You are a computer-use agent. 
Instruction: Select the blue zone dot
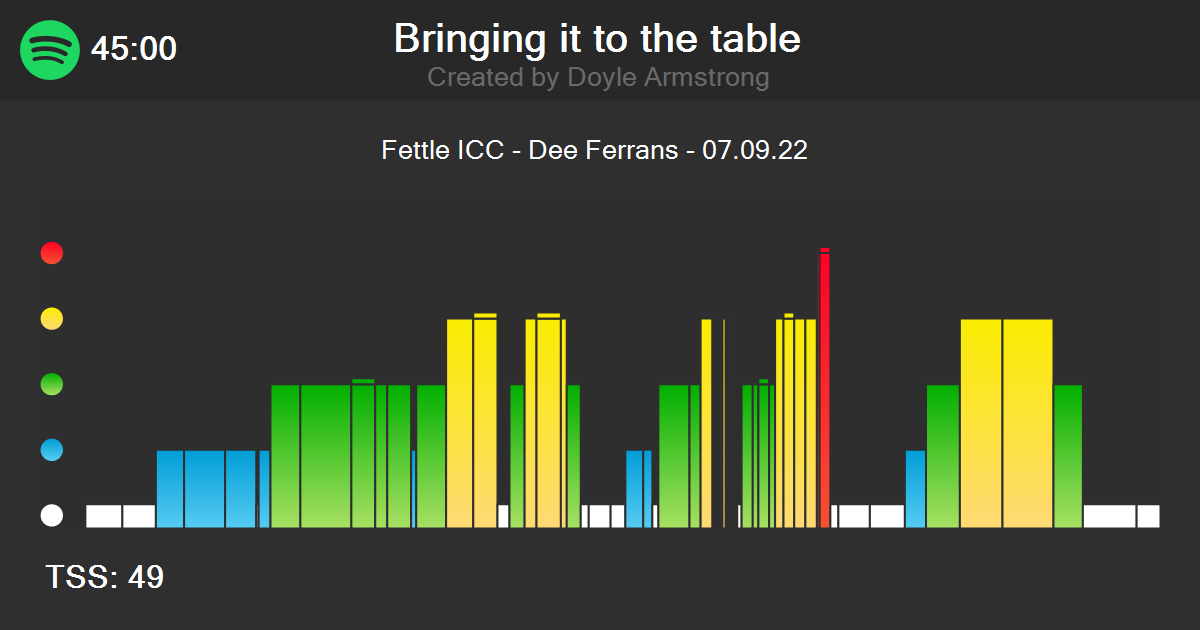tap(52, 450)
